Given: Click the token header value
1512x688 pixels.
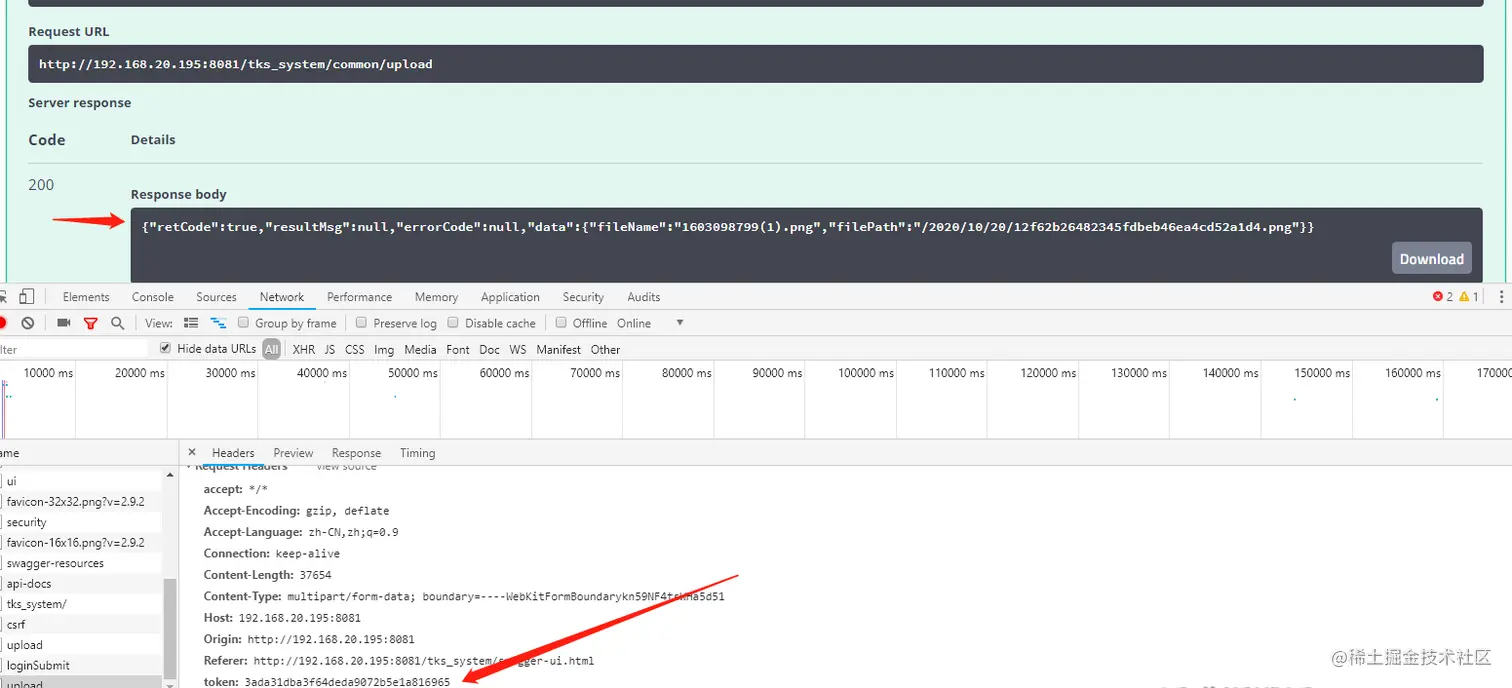Looking at the screenshot, I should click(x=347, y=682).
